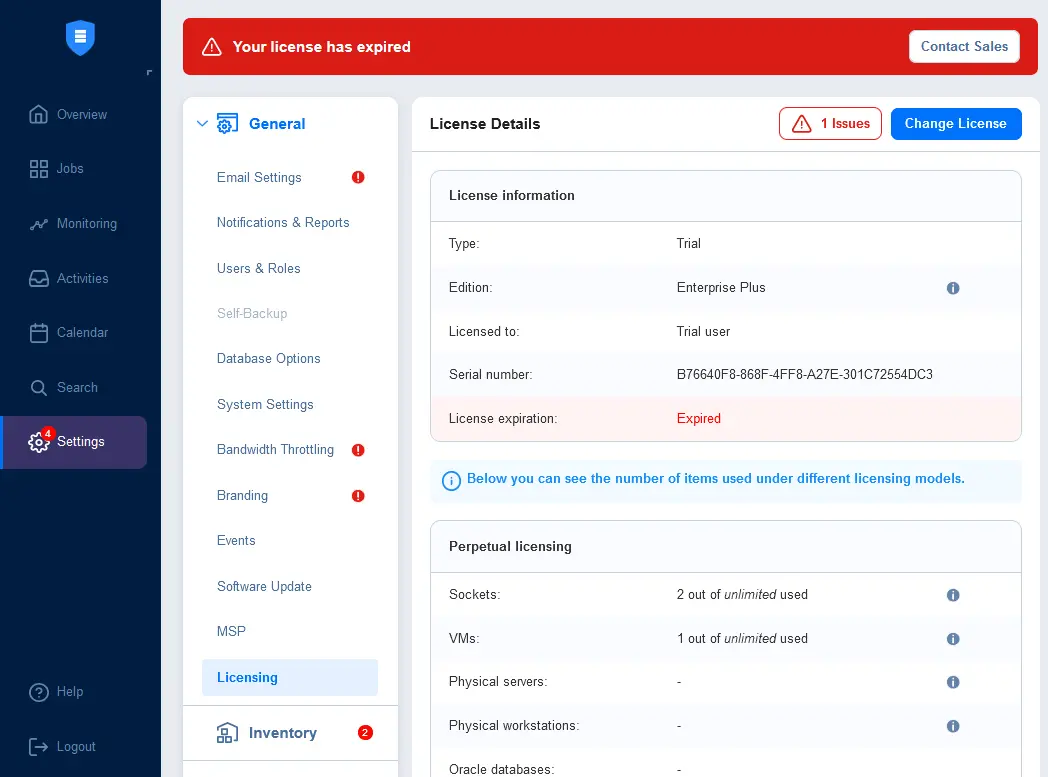1048x777 pixels.
Task: Open the Overview home icon
Action: 38,114
